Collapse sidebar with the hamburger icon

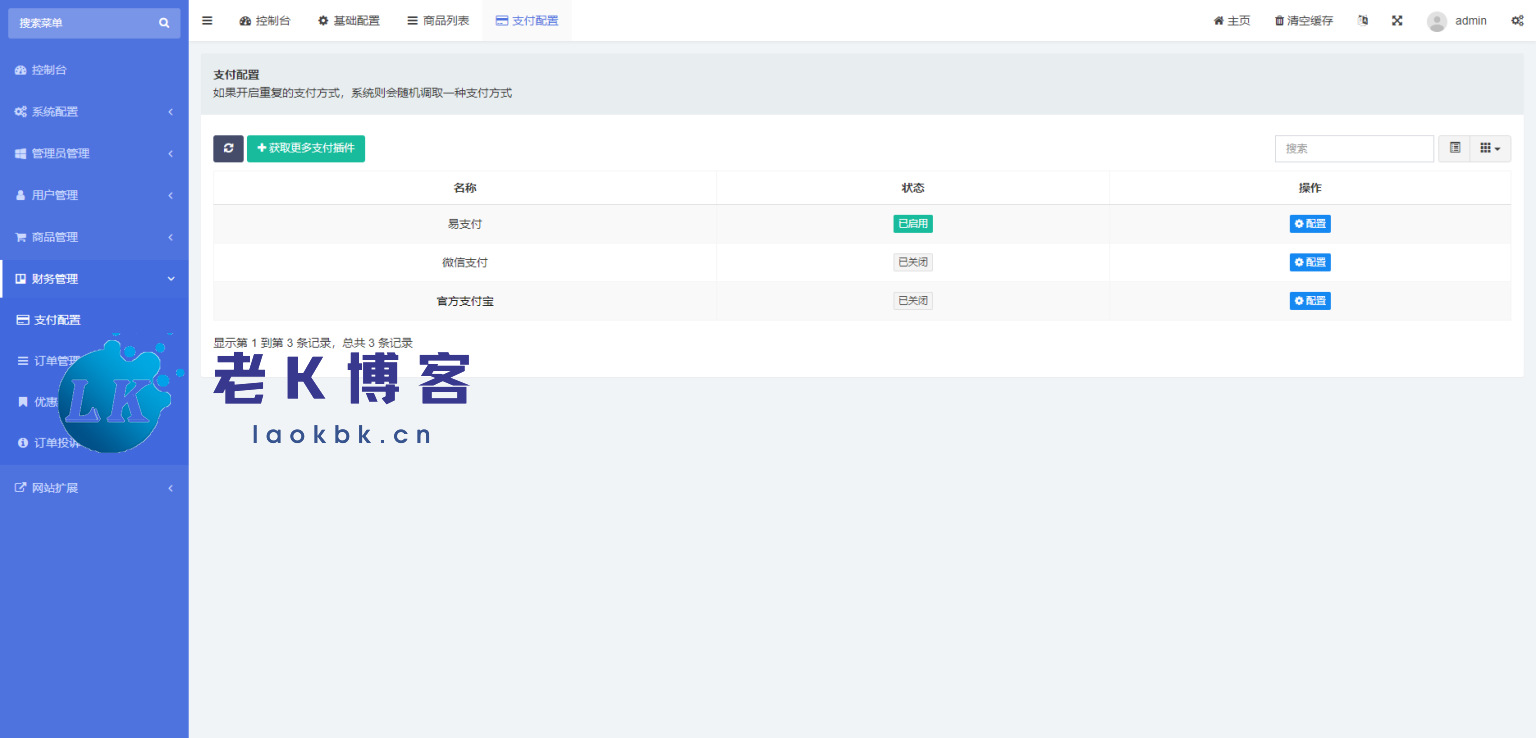point(207,20)
